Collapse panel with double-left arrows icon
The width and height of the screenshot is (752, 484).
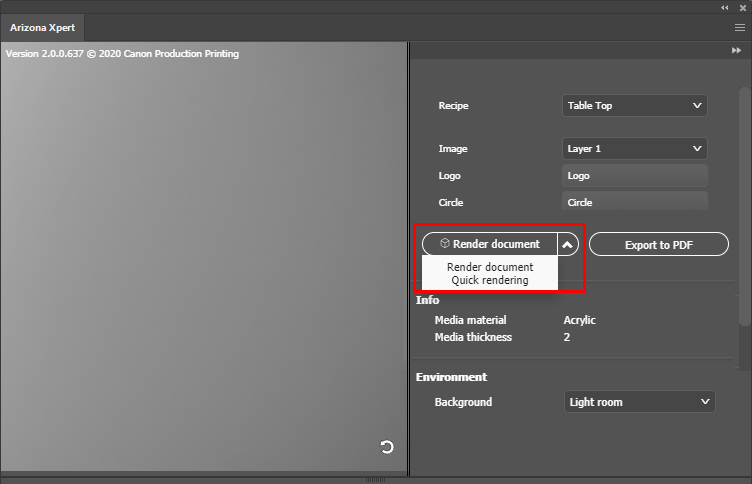[725, 7]
